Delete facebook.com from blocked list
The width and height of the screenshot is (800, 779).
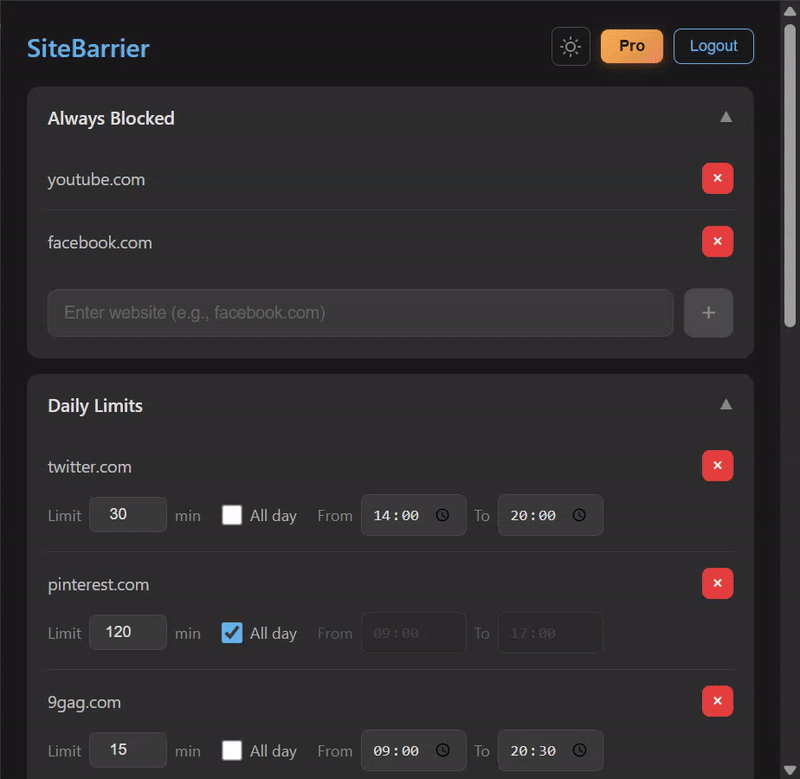coord(717,242)
